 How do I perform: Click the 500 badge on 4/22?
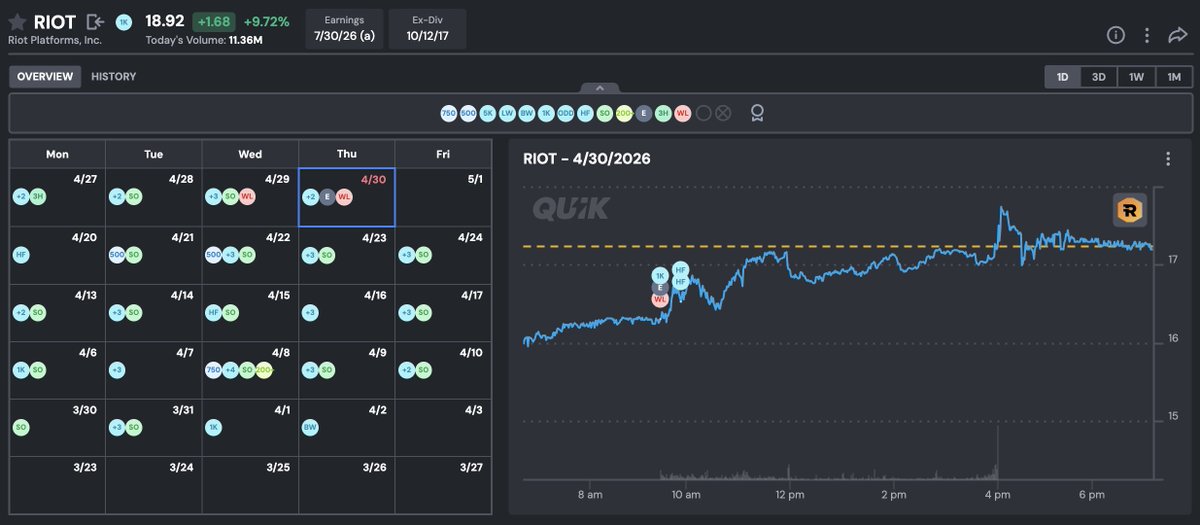click(x=213, y=255)
